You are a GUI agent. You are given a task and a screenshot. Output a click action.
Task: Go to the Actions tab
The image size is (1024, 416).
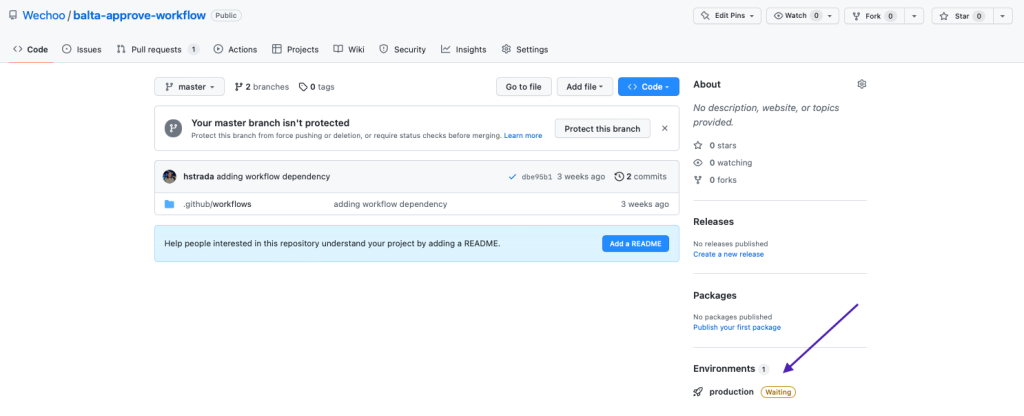(x=235, y=49)
